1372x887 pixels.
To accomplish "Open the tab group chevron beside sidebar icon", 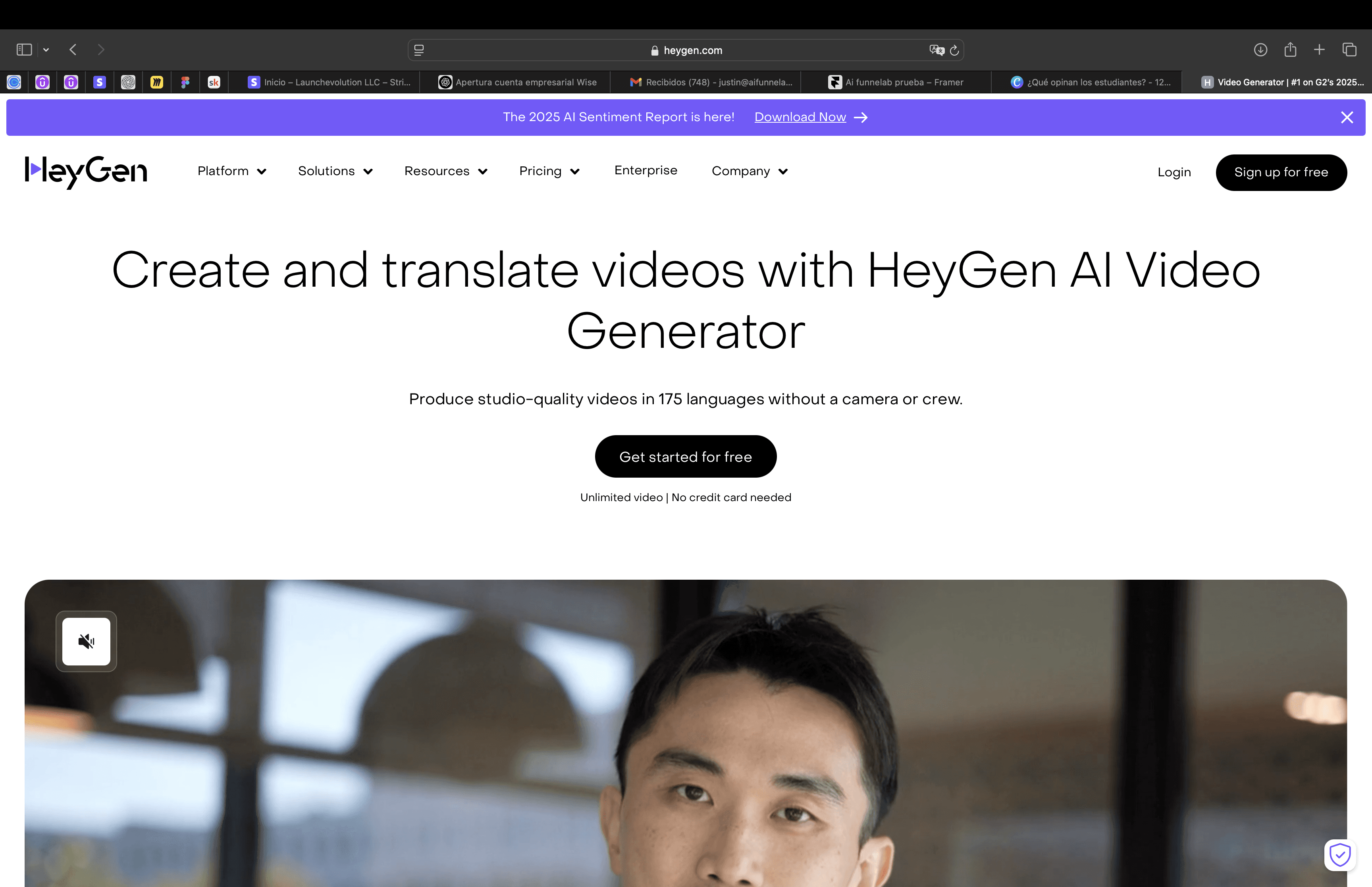I will [46, 50].
